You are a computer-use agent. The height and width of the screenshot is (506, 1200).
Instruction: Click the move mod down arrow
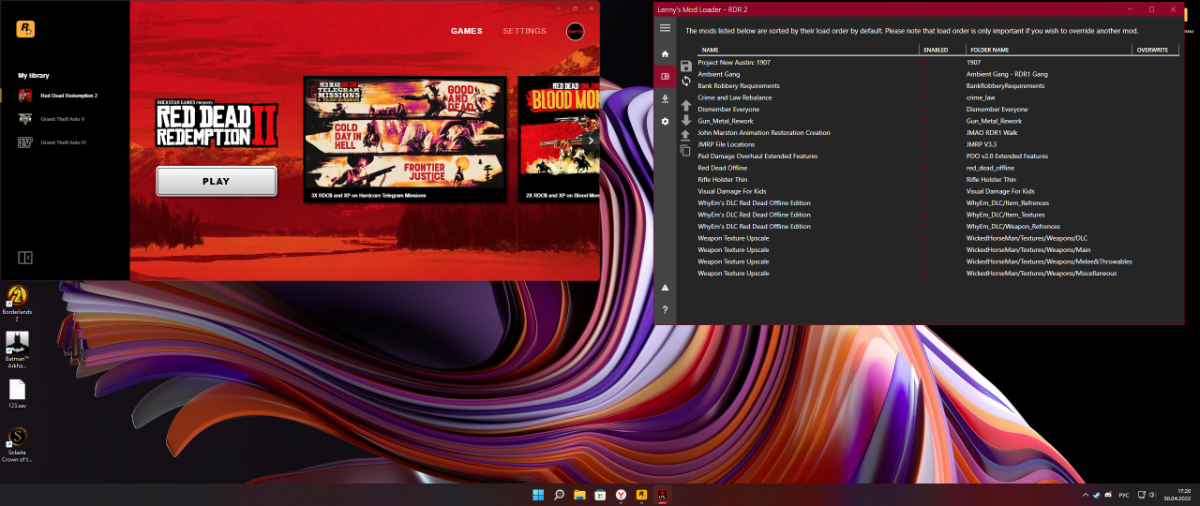point(686,120)
